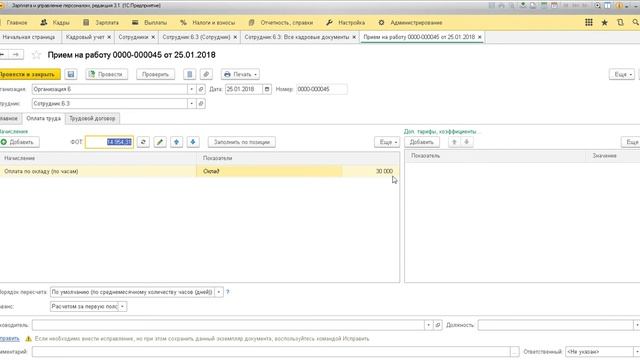This screenshot has height=360, width=640.
Task: Open the Еще menu above accruals table
Action: 387,142
